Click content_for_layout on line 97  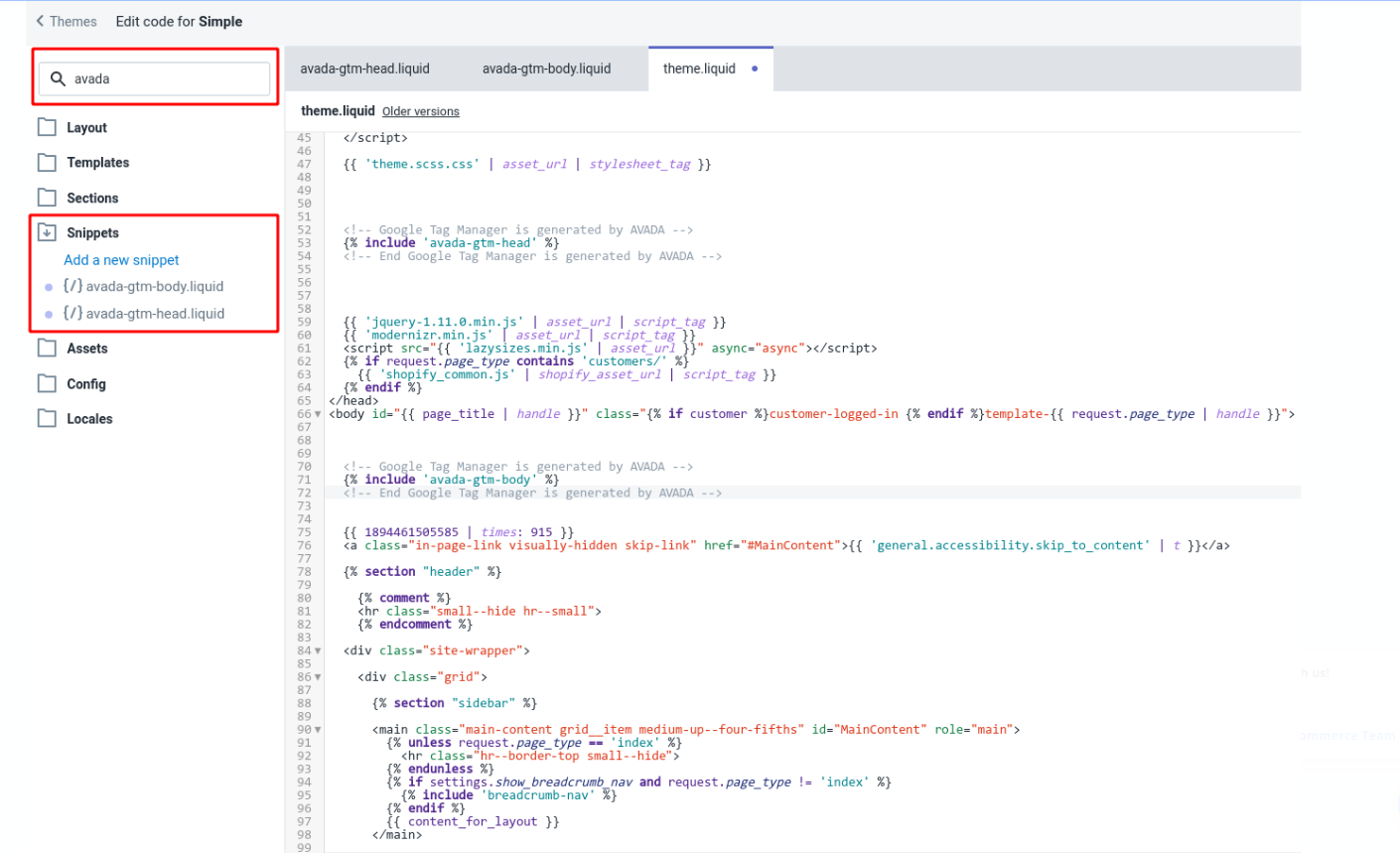pos(473,821)
